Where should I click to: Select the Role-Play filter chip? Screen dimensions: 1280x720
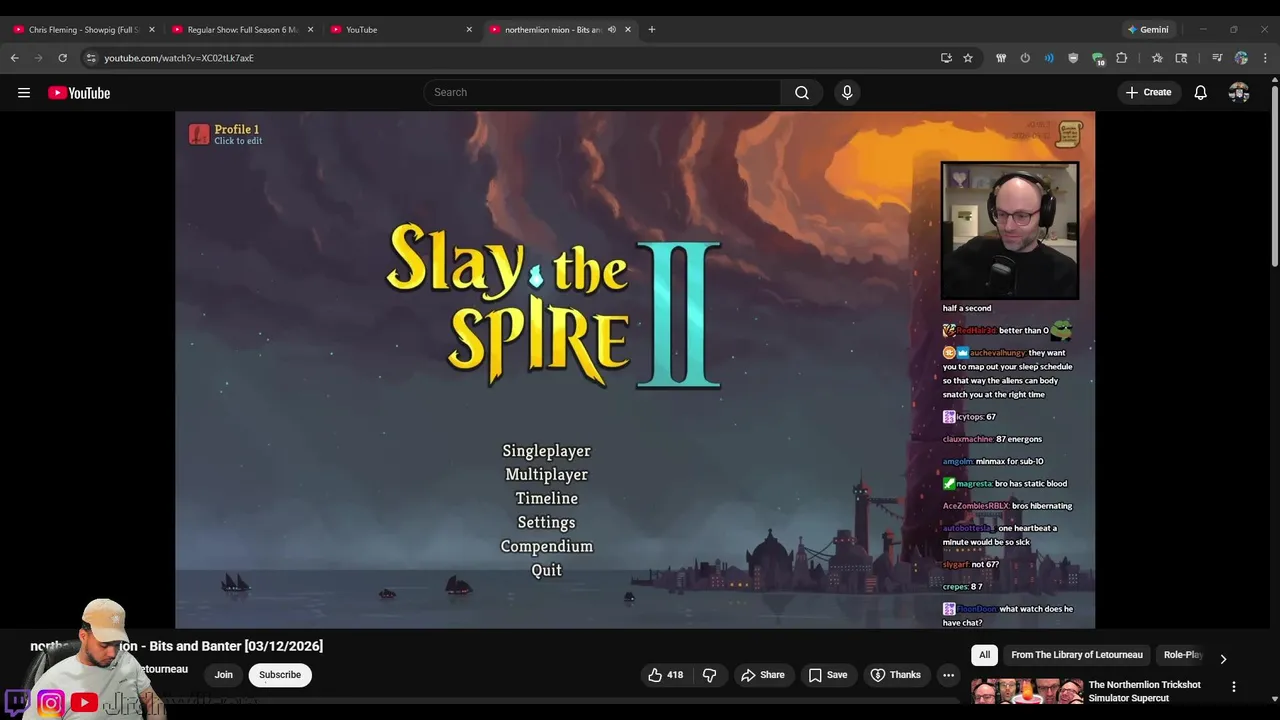pos(1182,655)
